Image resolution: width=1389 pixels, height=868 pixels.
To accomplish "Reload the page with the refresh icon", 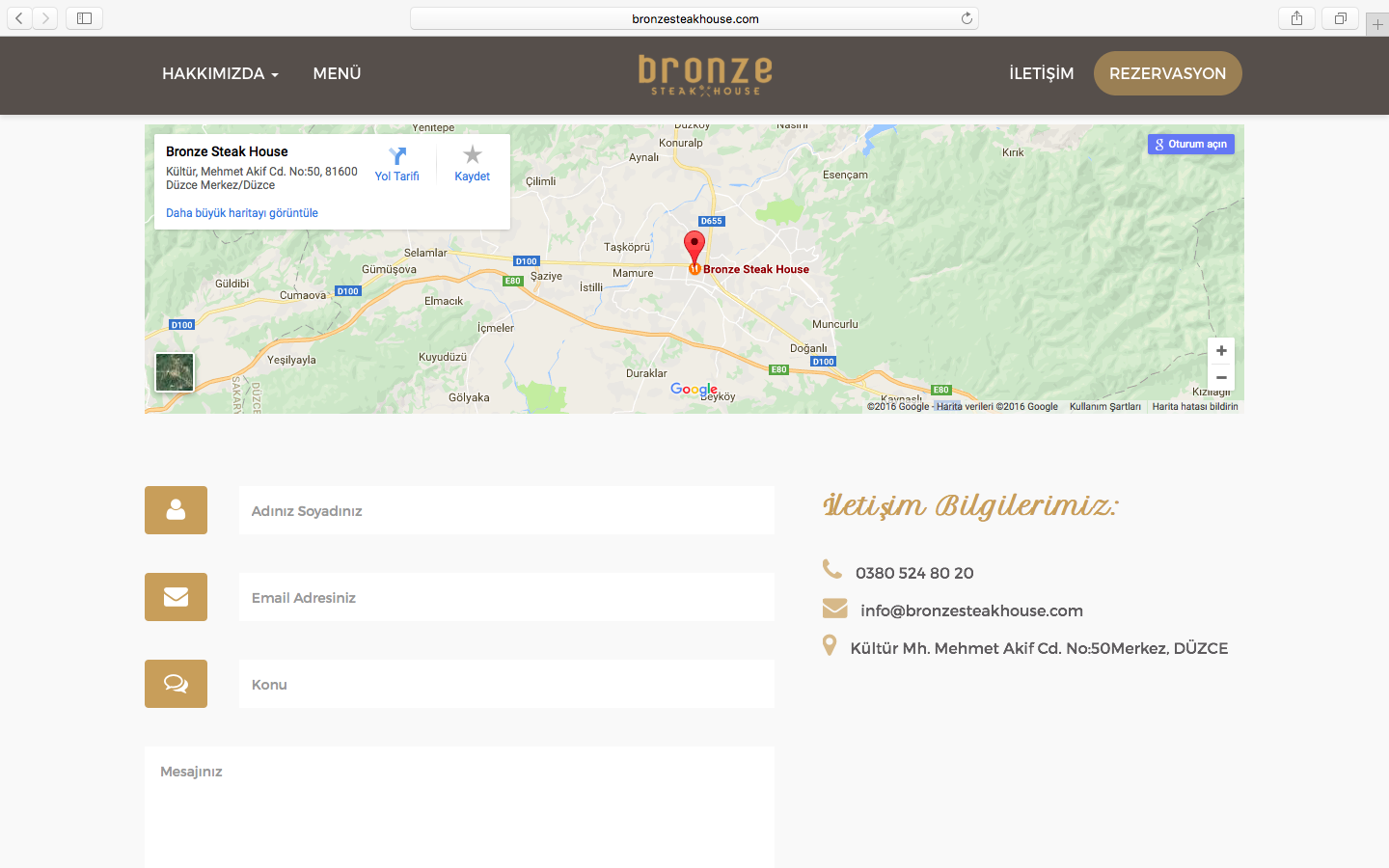I will [967, 18].
